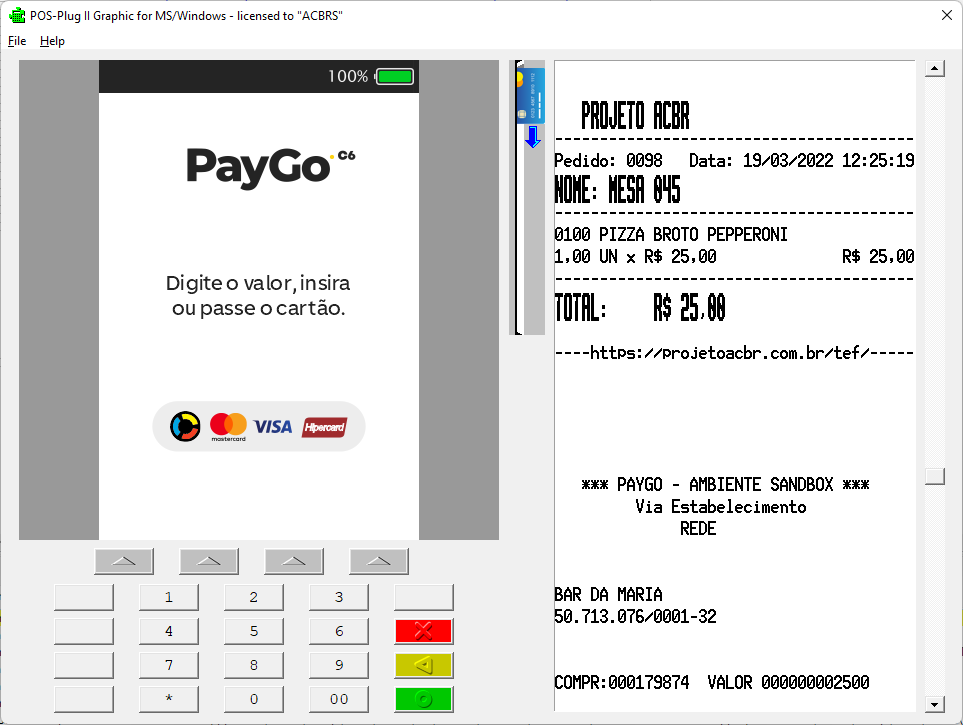Click the Elo card brand logo

185,426
